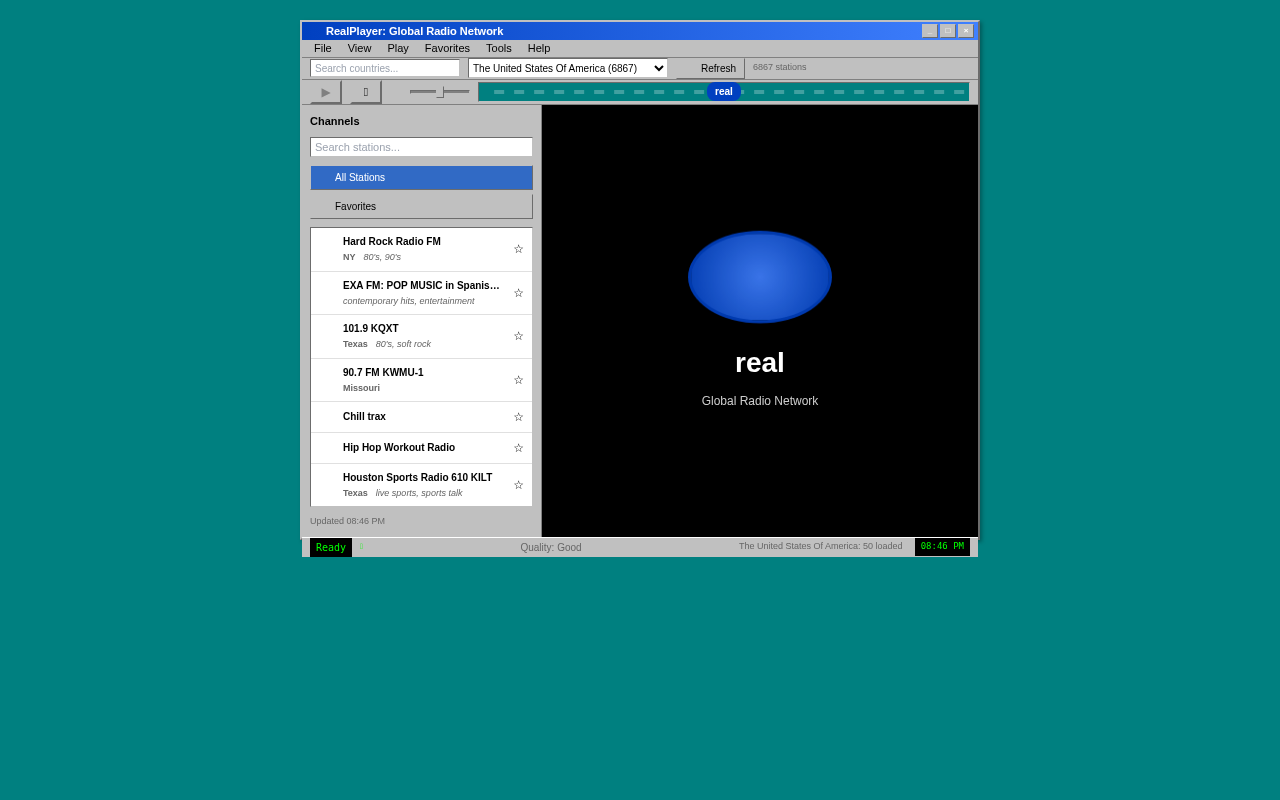Click the real logo badge in the toolbar
Image resolution: width=1280 pixels, height=800 pixels.
click(x=723, y=92)
